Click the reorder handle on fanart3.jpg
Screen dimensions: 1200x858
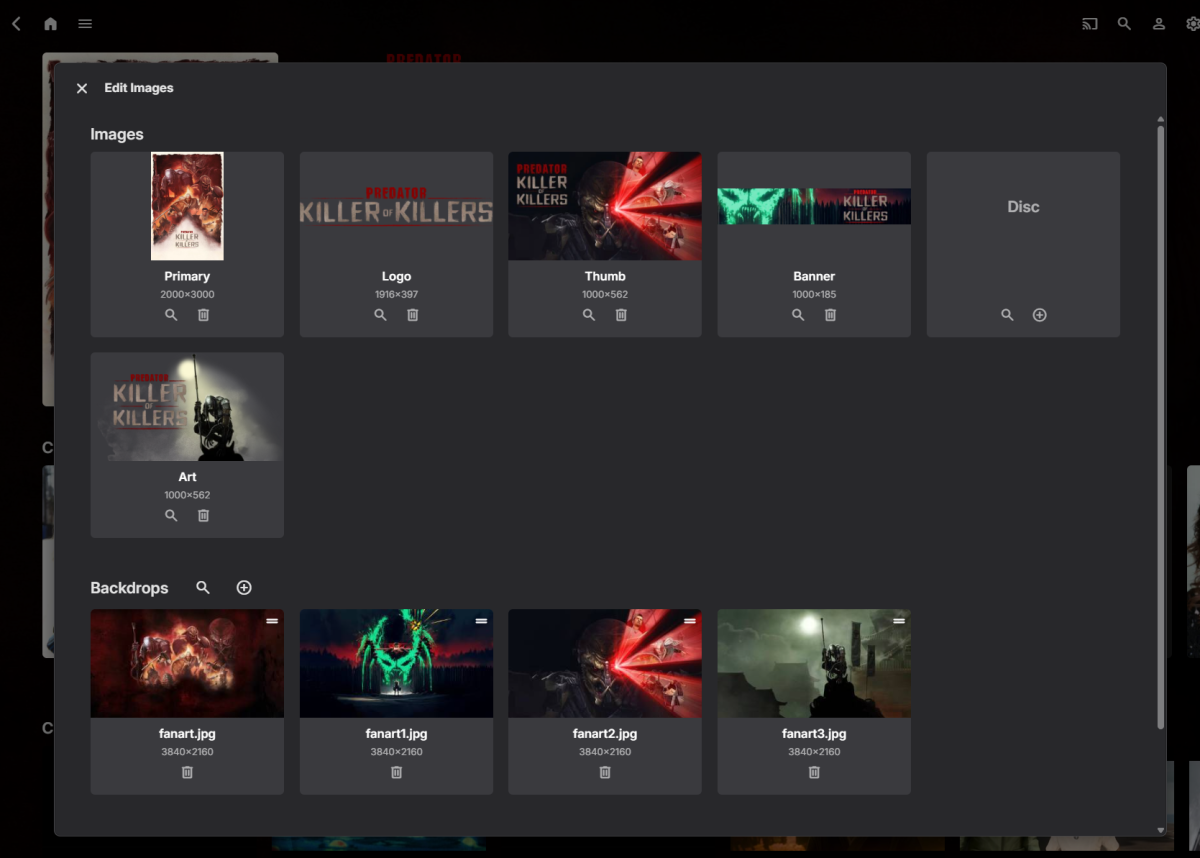(x=899, y=621)
